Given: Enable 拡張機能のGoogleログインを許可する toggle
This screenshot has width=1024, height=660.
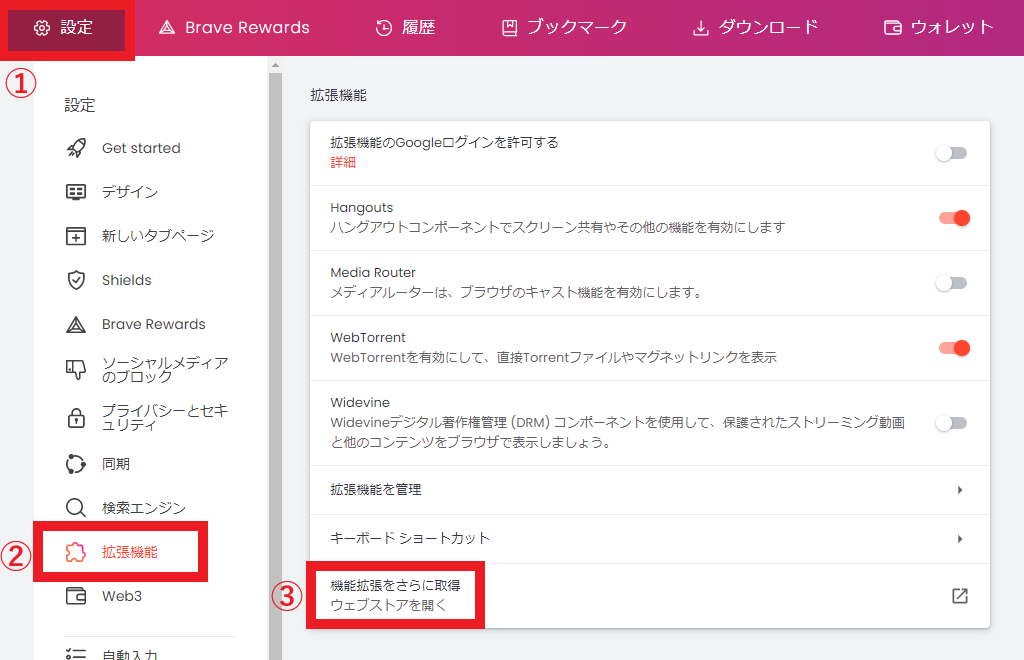Looking at the screenshot, I should pyautogui.click(x=952, y=153).
